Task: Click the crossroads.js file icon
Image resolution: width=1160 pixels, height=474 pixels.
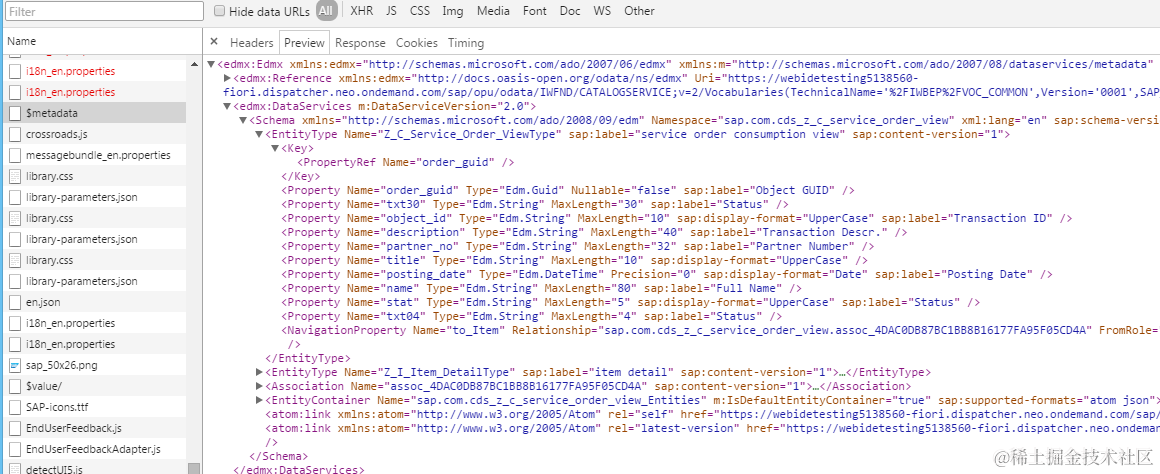Action: tap(15, 135)
